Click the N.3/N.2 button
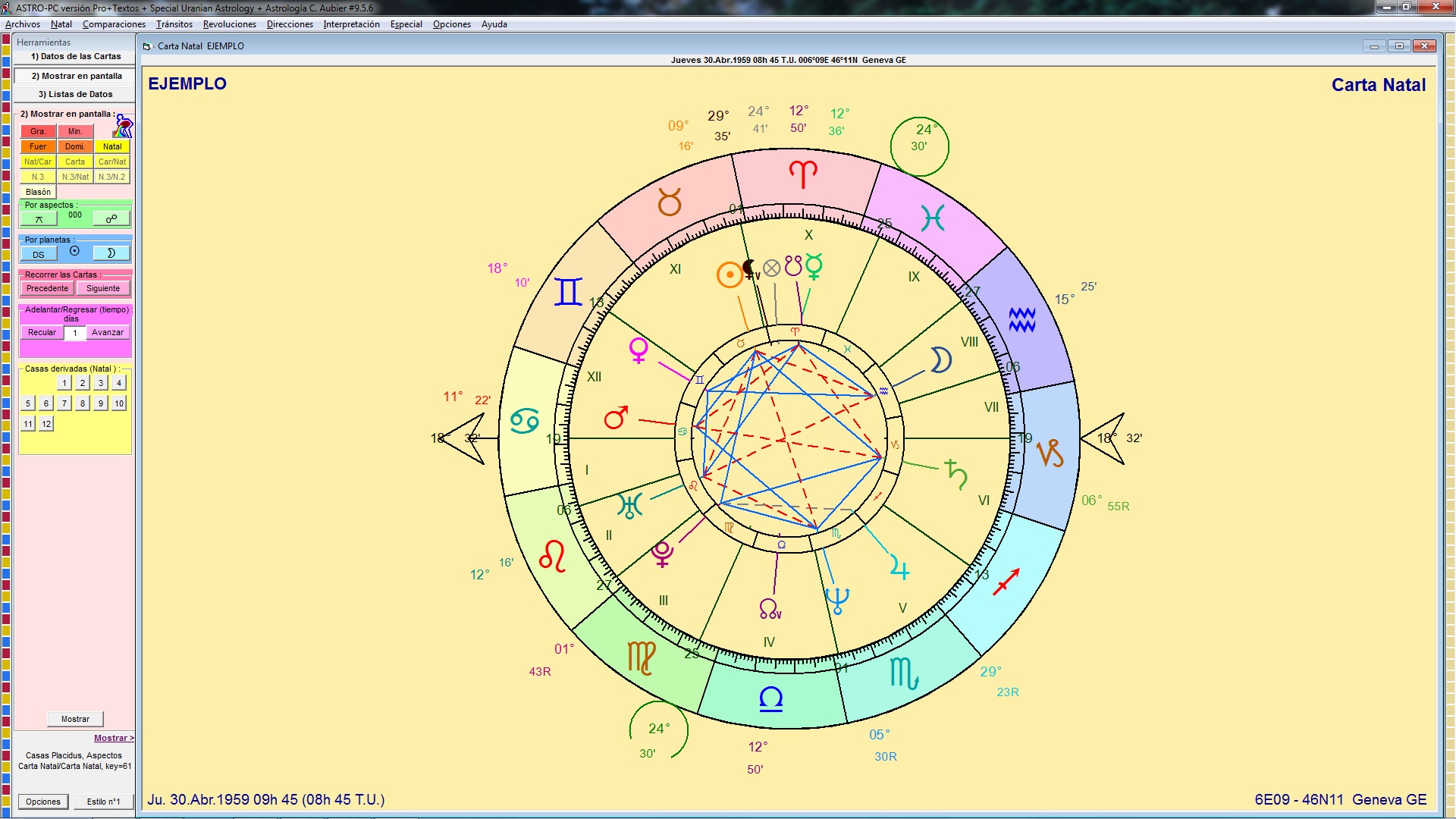This screenshot has height=819, width=1456. [112, 177]
